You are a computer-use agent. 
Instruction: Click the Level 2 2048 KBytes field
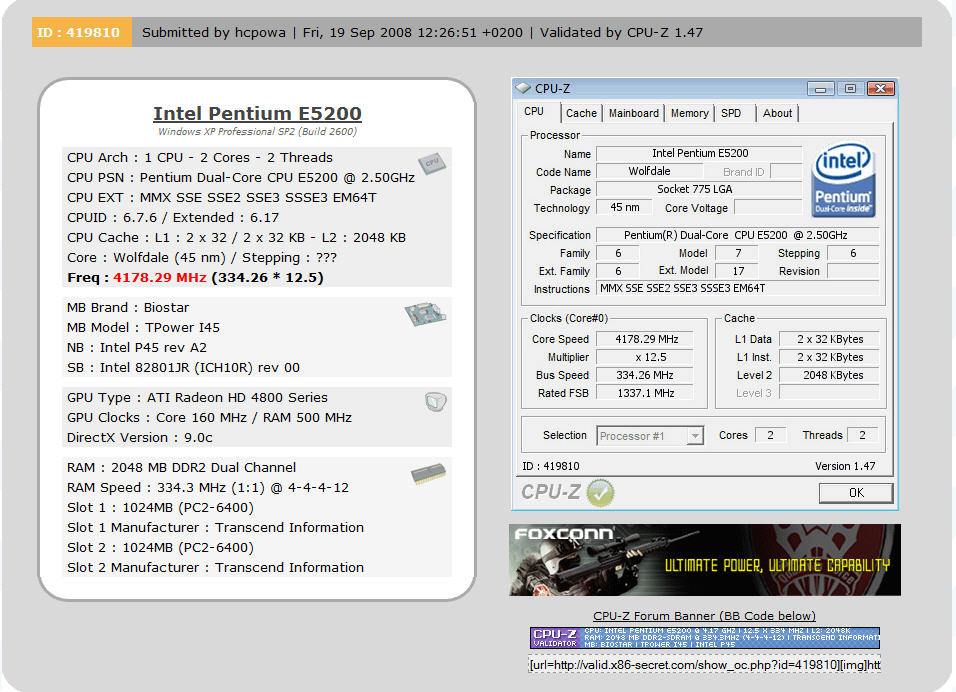pos(830,375)
